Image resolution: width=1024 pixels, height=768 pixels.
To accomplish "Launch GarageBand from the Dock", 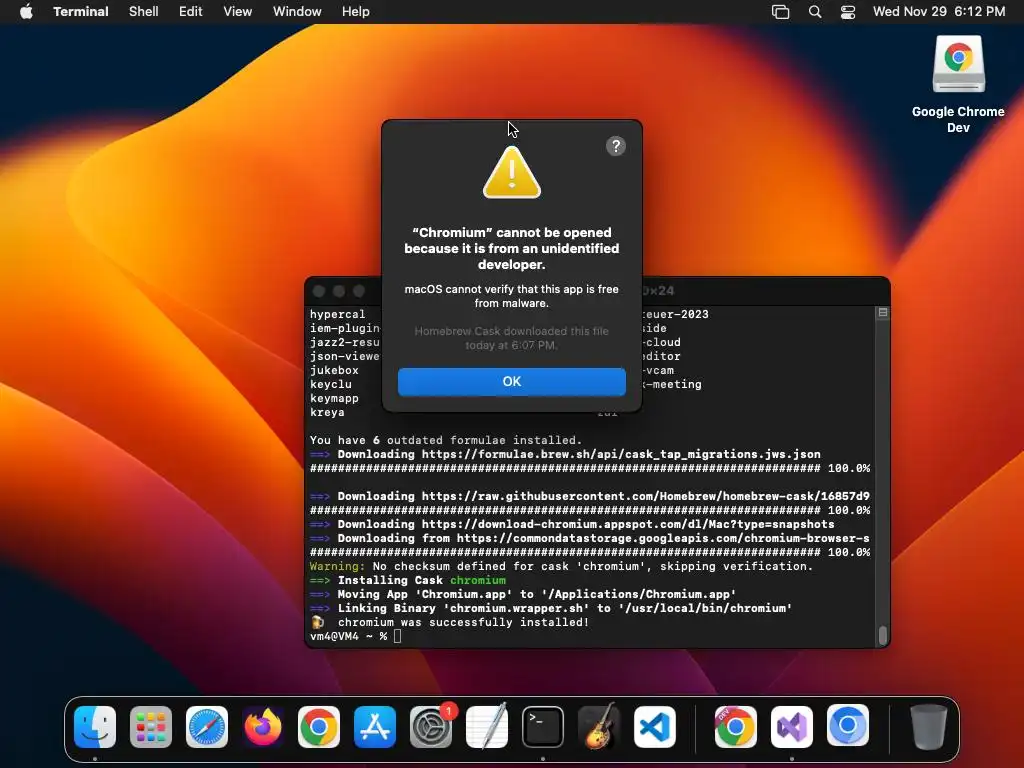I will click(x=599, y=726).
